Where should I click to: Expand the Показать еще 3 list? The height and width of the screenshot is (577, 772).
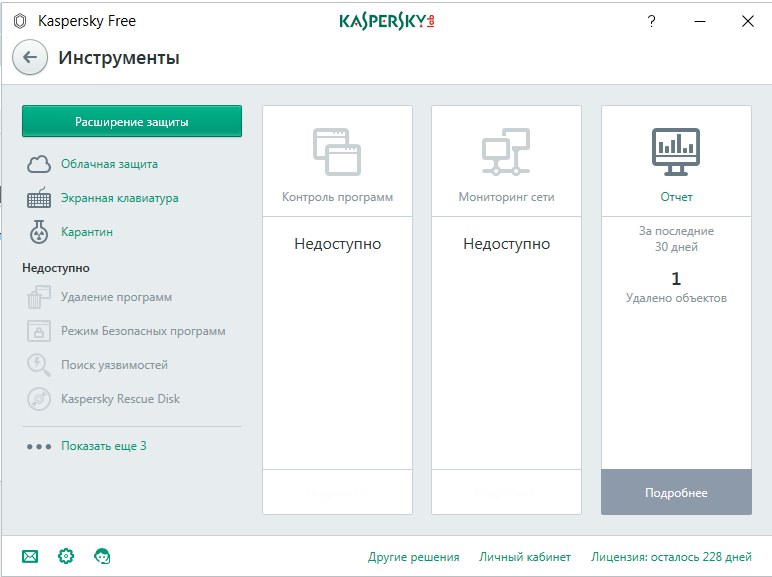coord(103,446)
